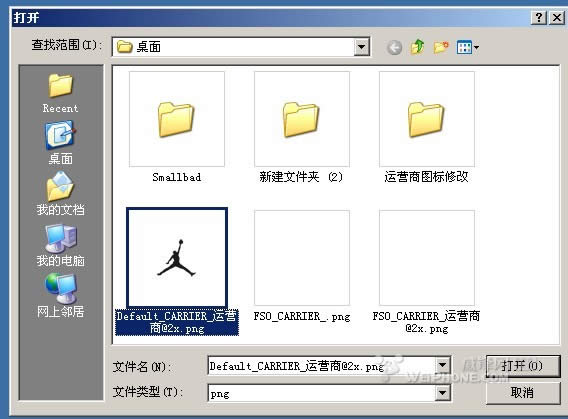The width and height of the screenshot is (568, 419).
Task: Select the FSO_CARRIER_.png file
Action: coord(302,266)
